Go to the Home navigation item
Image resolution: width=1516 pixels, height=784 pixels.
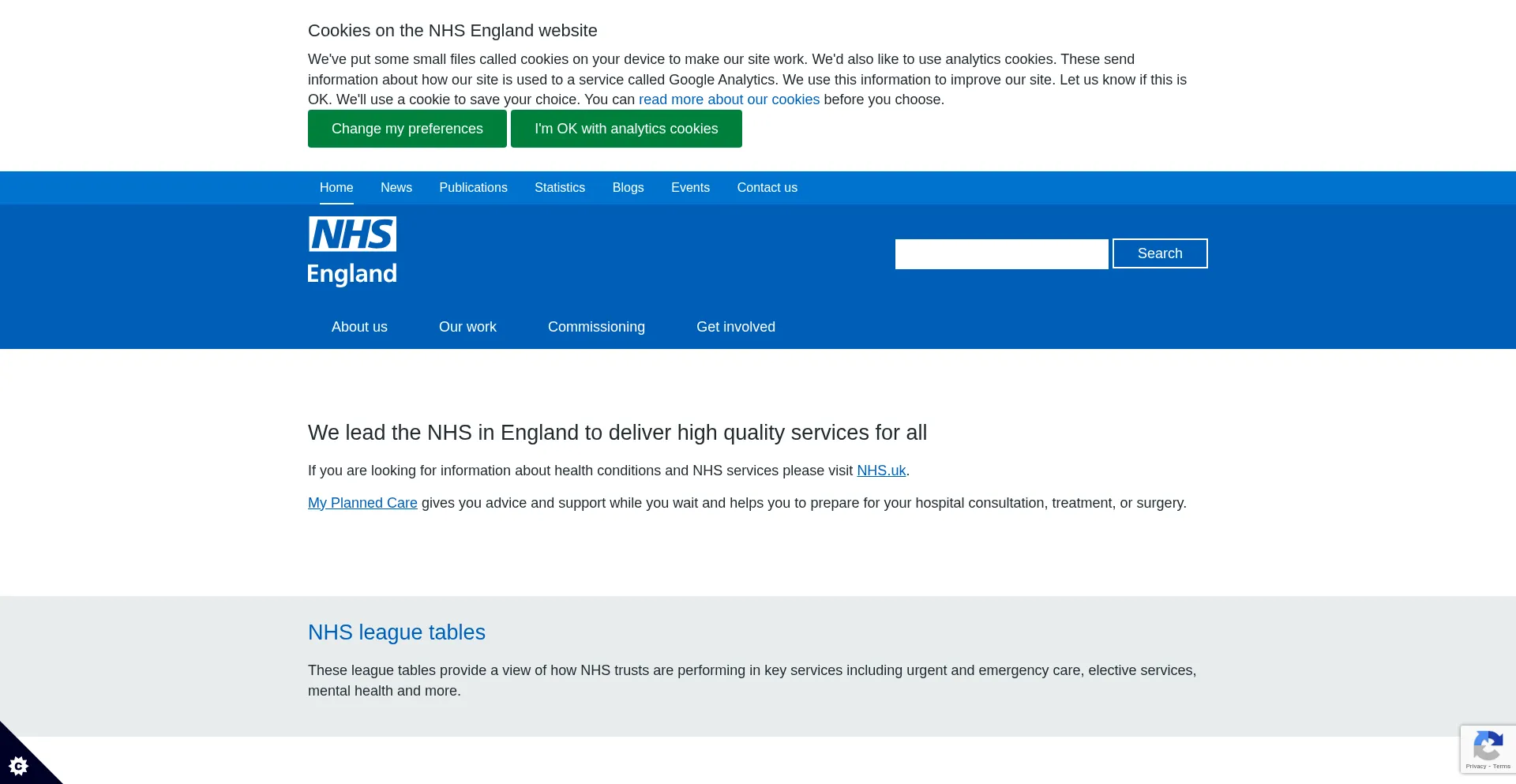coord(336,188)
